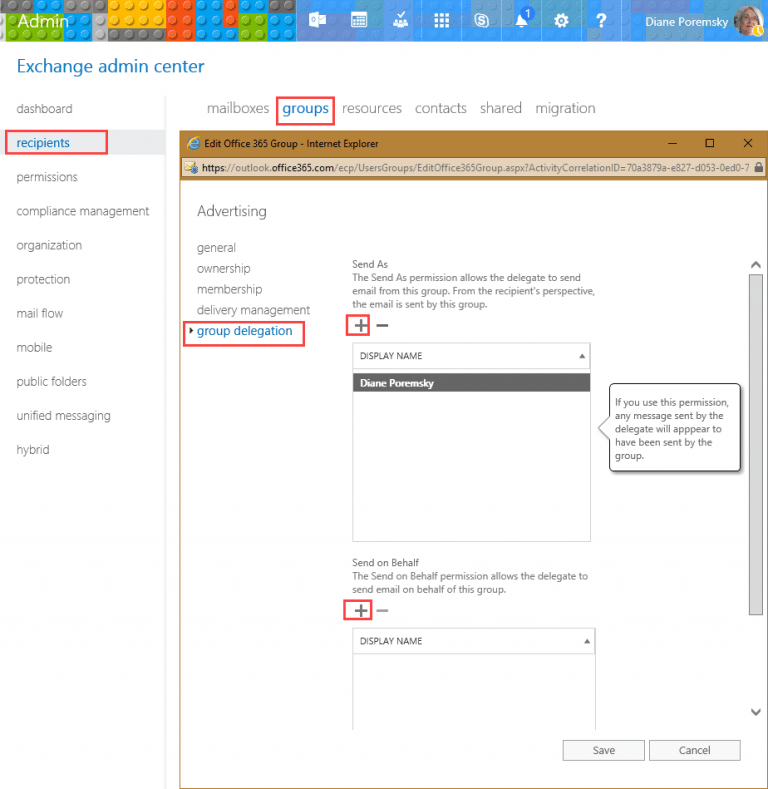This screenshot has height=789, width=768.
Task: Click the Cancel button
Action: click(694, 750)
